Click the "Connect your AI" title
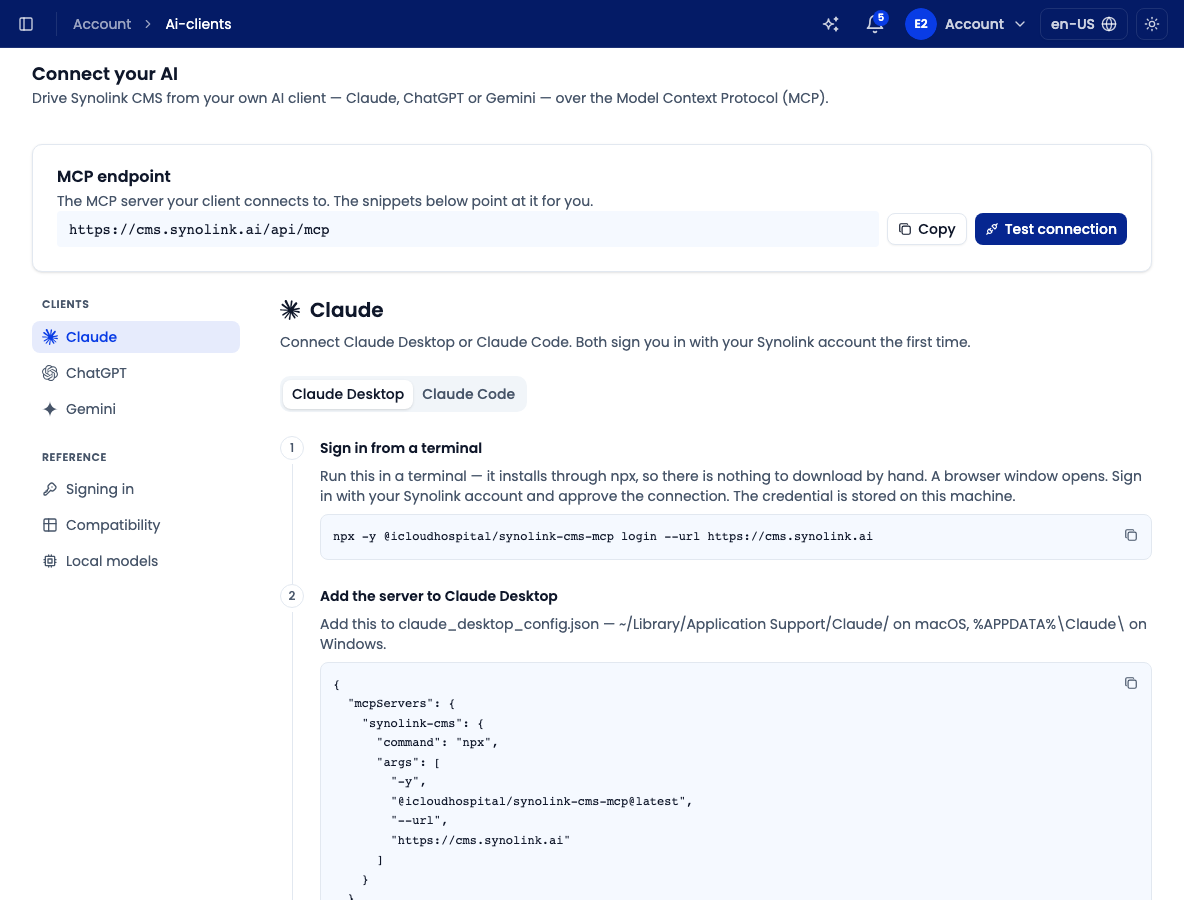1184x900 pixels. pyautogui.click(x=105, y=73)
